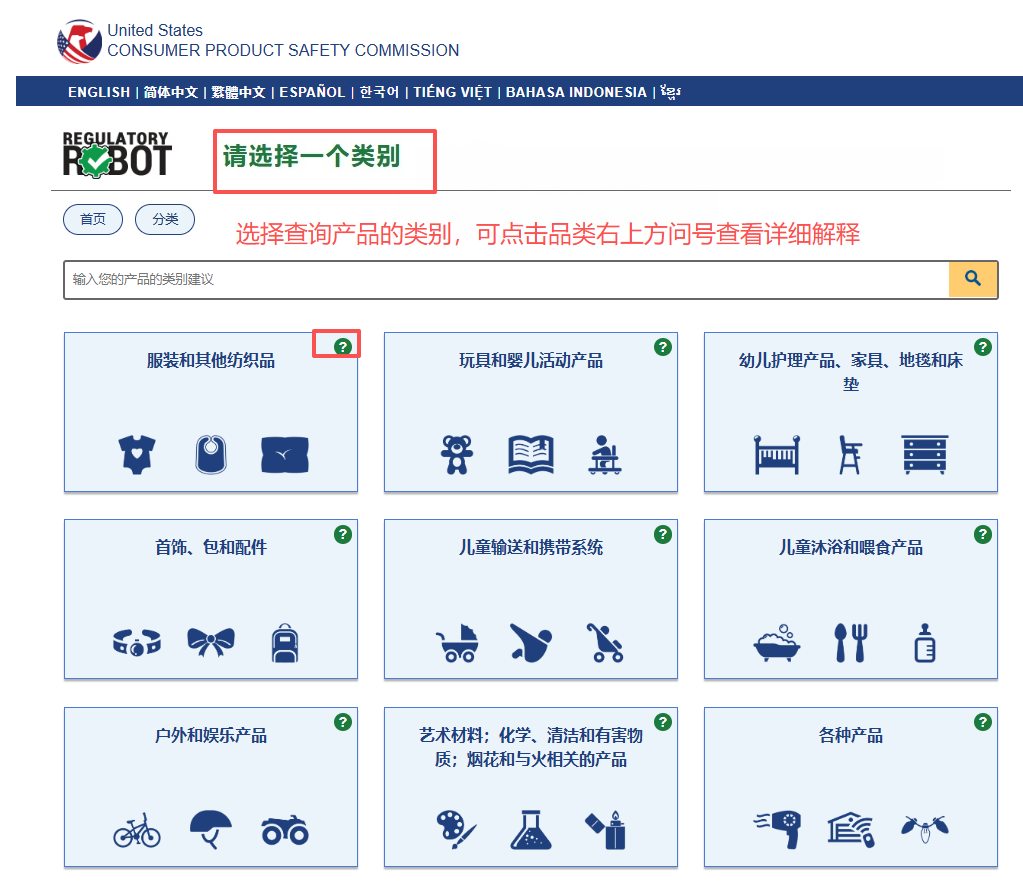Switch language to 简体中文
This screenshot has height=882, width=1023.
pos(171,92)
